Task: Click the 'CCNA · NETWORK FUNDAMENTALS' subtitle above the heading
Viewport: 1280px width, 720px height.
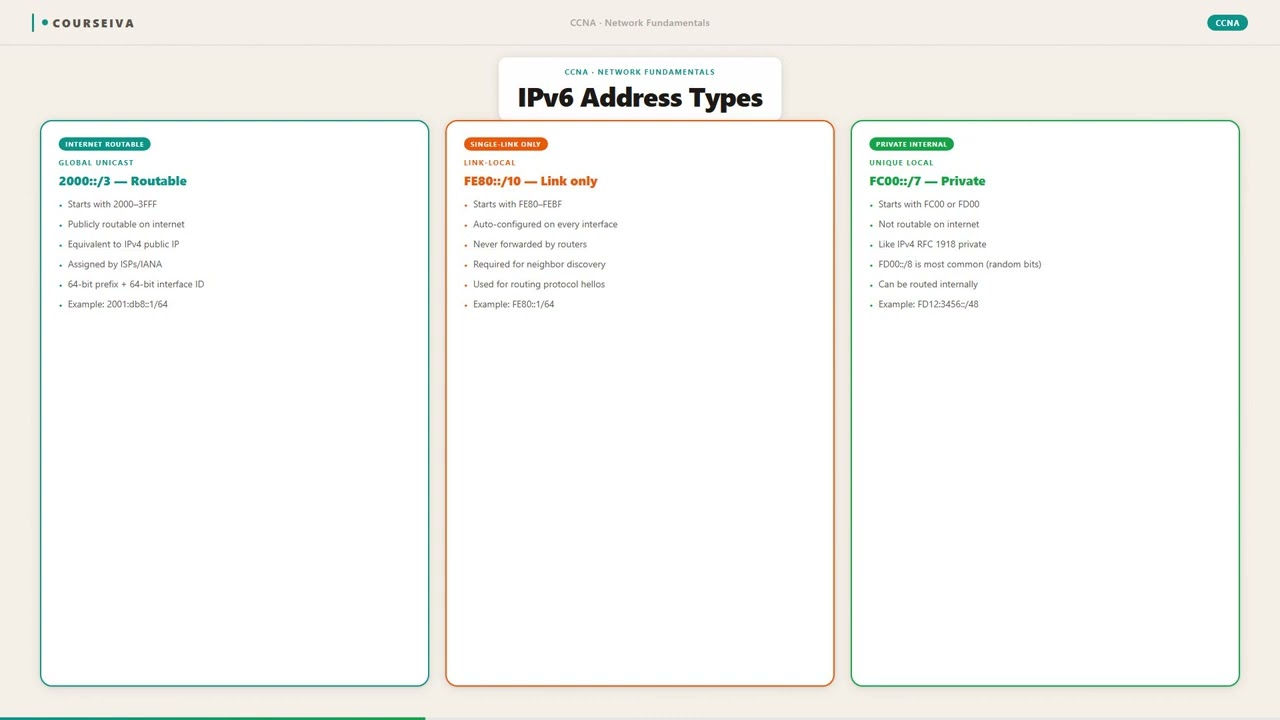Action: coord(640,72)
